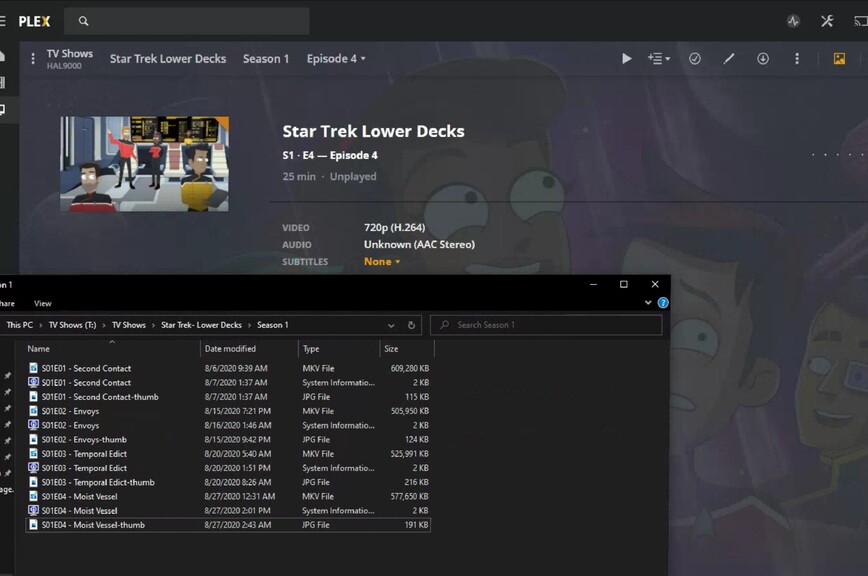868x576 pixels.
Task: Edit episode with the pencil icon
Action: (729, 59)
